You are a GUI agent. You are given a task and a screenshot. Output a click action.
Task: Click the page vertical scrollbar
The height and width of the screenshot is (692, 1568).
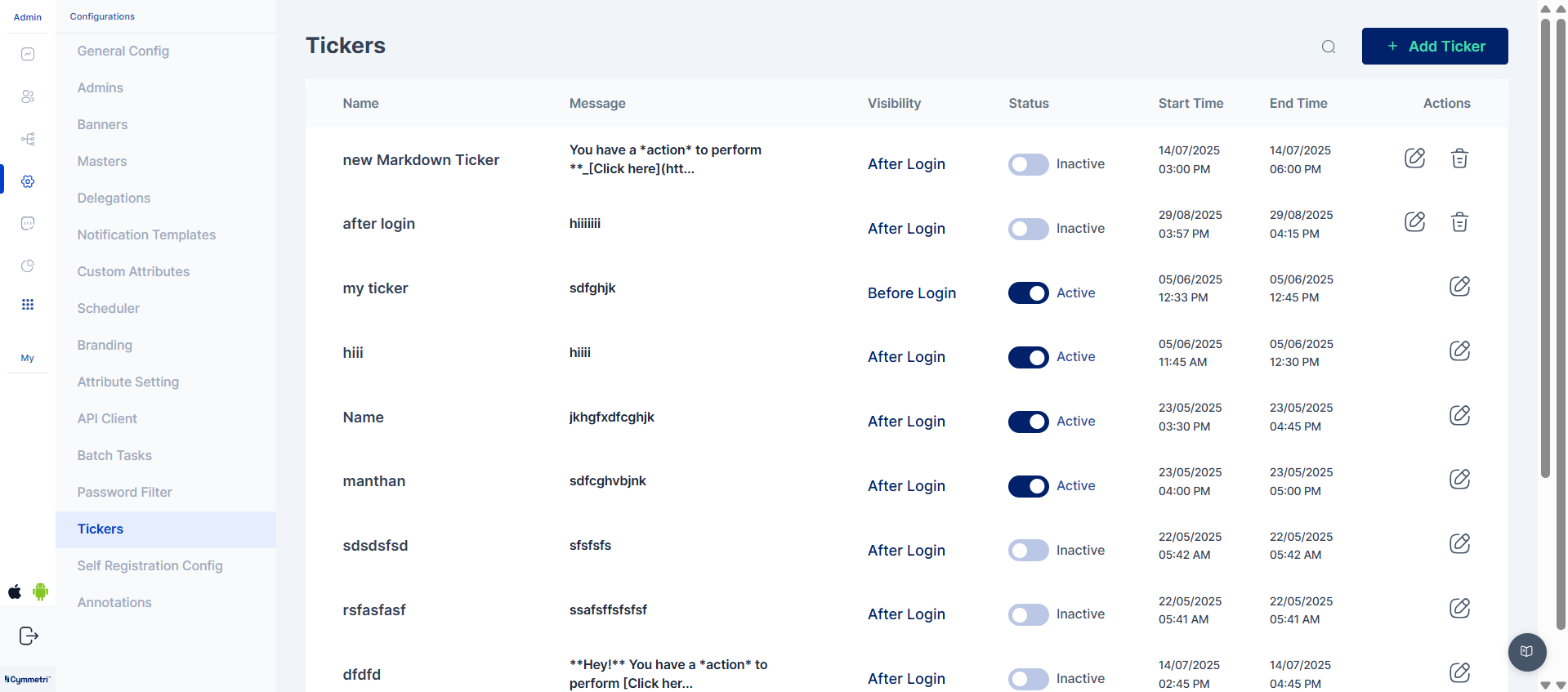1544,245
